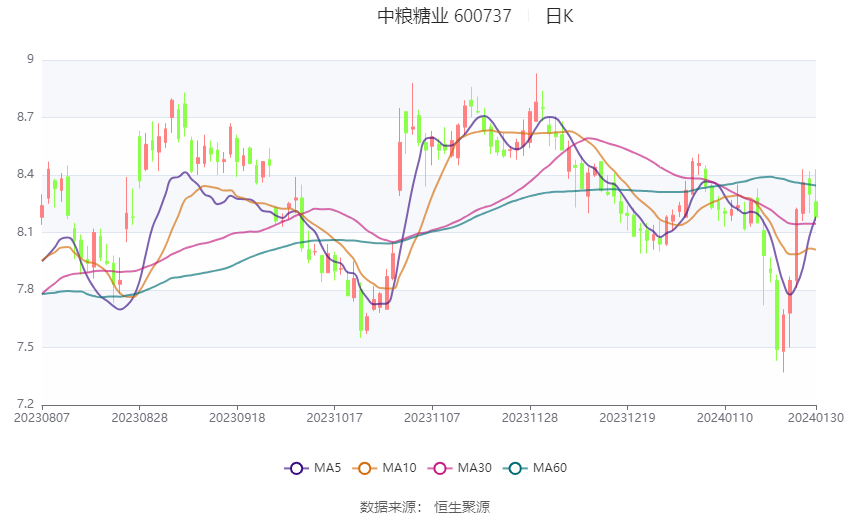Hide MA10 line via its text label

click(399, 467)
